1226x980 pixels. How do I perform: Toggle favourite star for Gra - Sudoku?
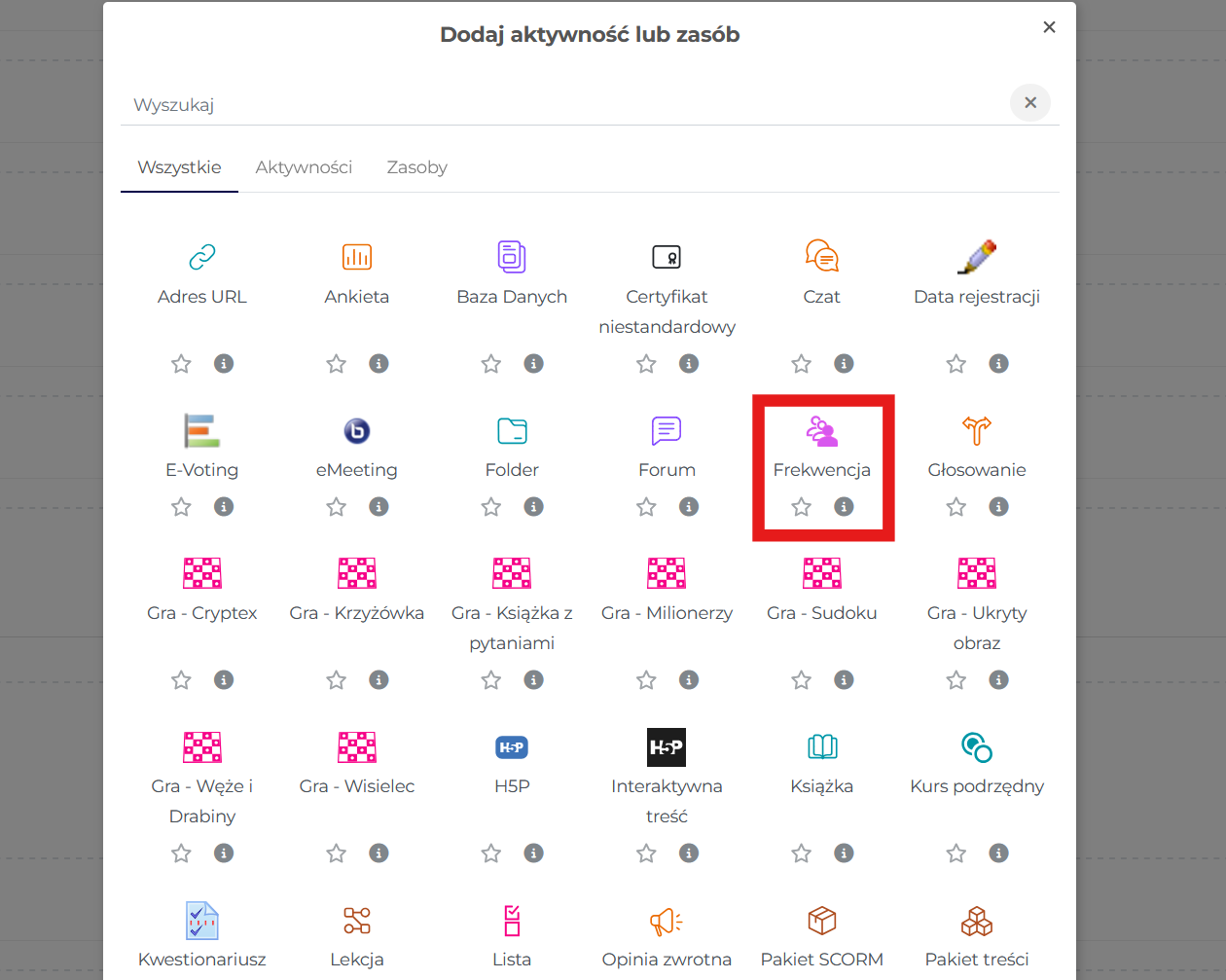click(801, 680)
